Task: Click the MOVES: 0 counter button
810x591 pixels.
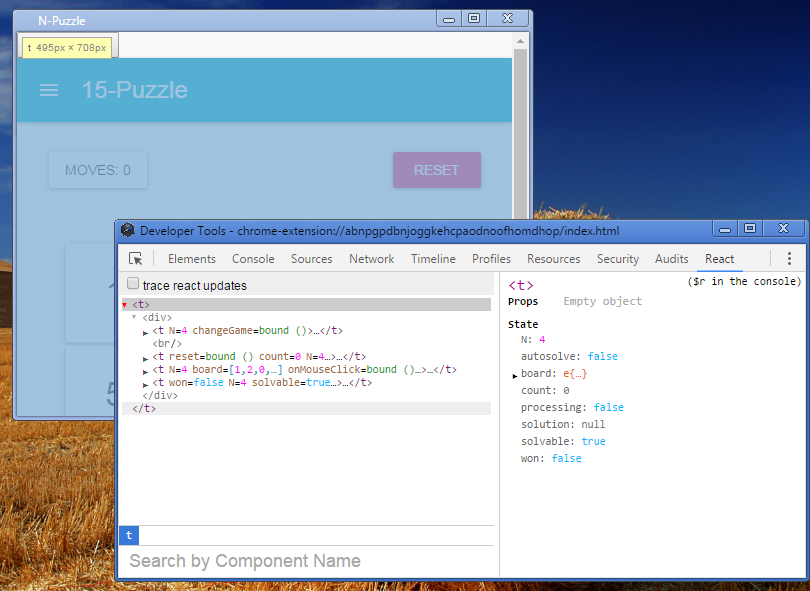Action: coord(98,170)
